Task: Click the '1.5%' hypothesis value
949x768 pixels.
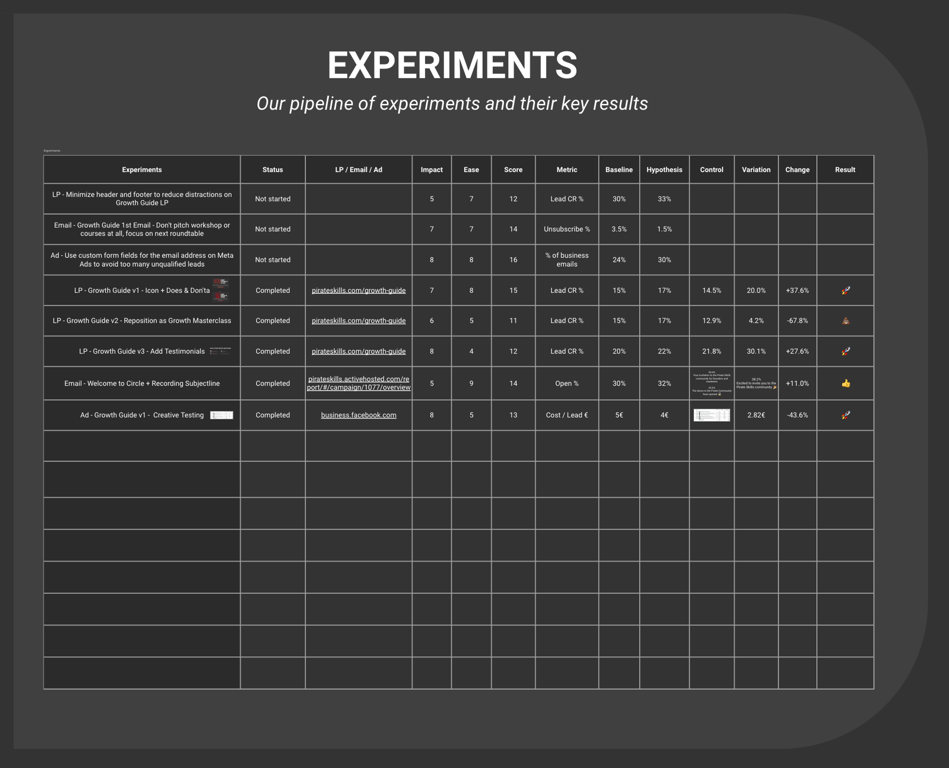Action: (x=664, y=229)
